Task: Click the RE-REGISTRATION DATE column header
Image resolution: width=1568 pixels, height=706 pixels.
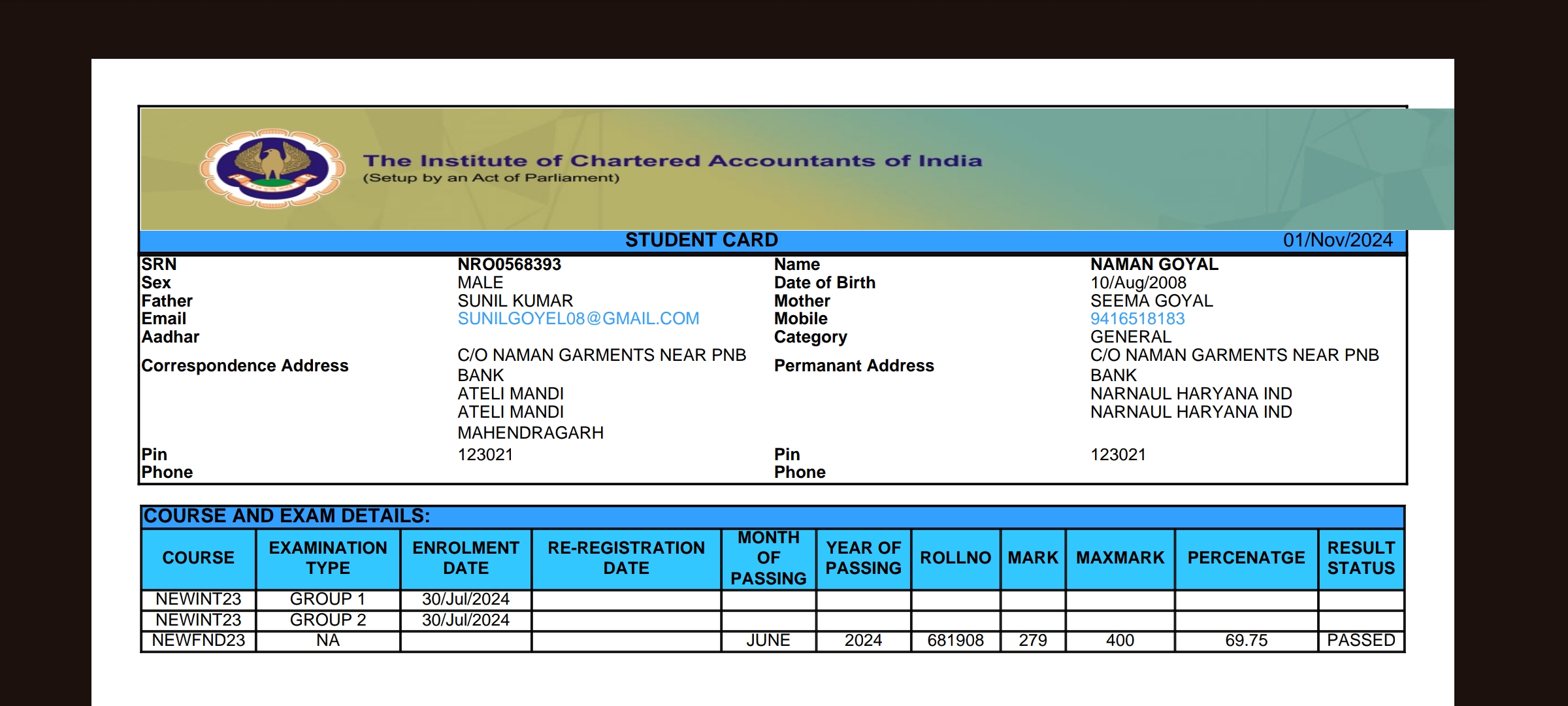Action: pyautogui.click(x=626, y=558)
